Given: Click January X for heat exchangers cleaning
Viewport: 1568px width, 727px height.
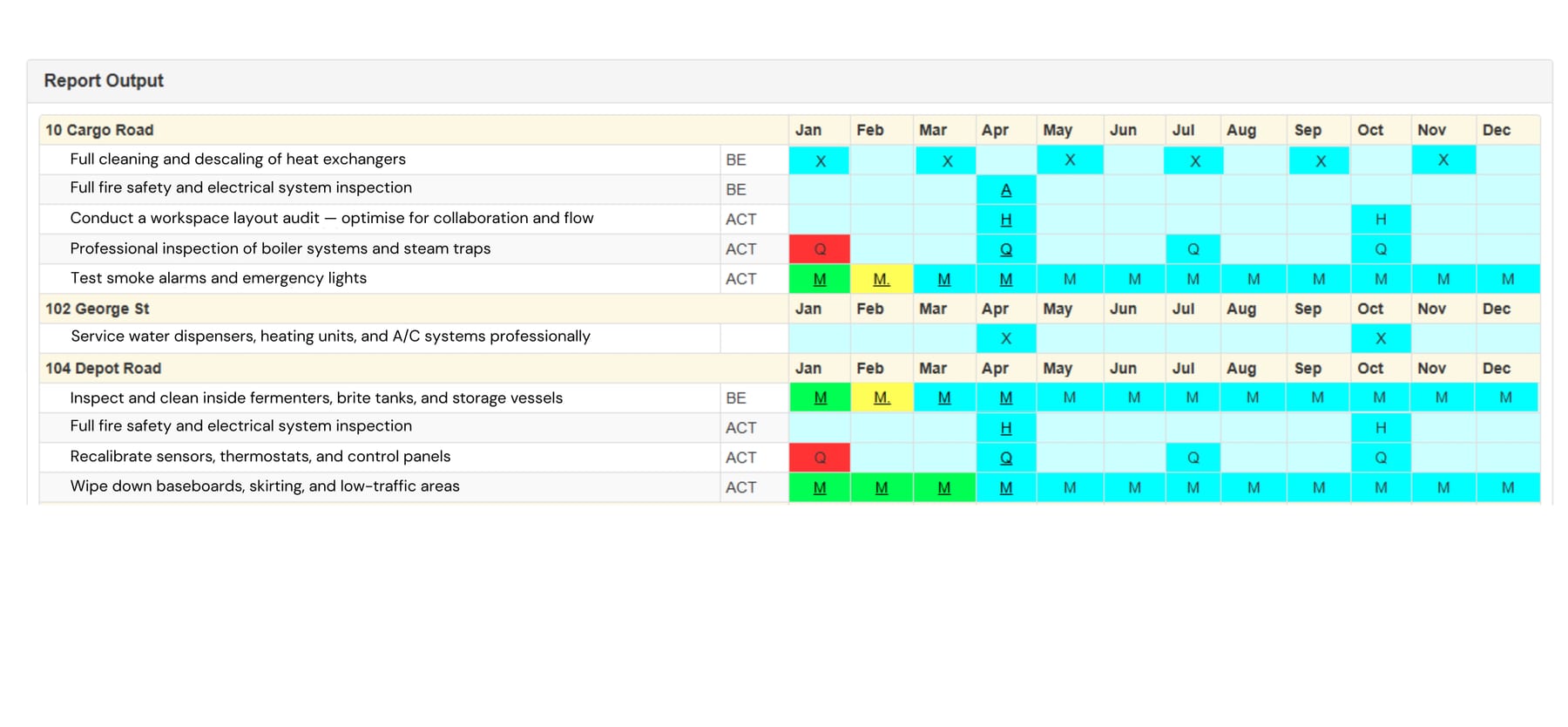Looking at the screenshot, I should pos(821,160).
